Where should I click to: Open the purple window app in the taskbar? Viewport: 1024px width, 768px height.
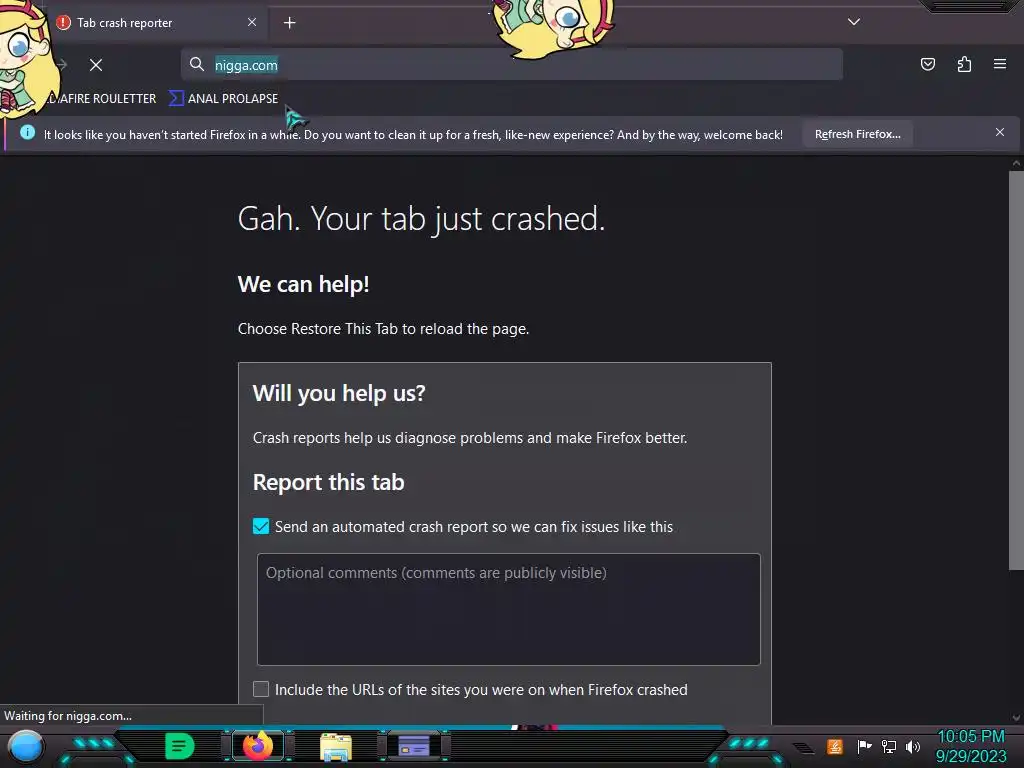coord(414,746)
